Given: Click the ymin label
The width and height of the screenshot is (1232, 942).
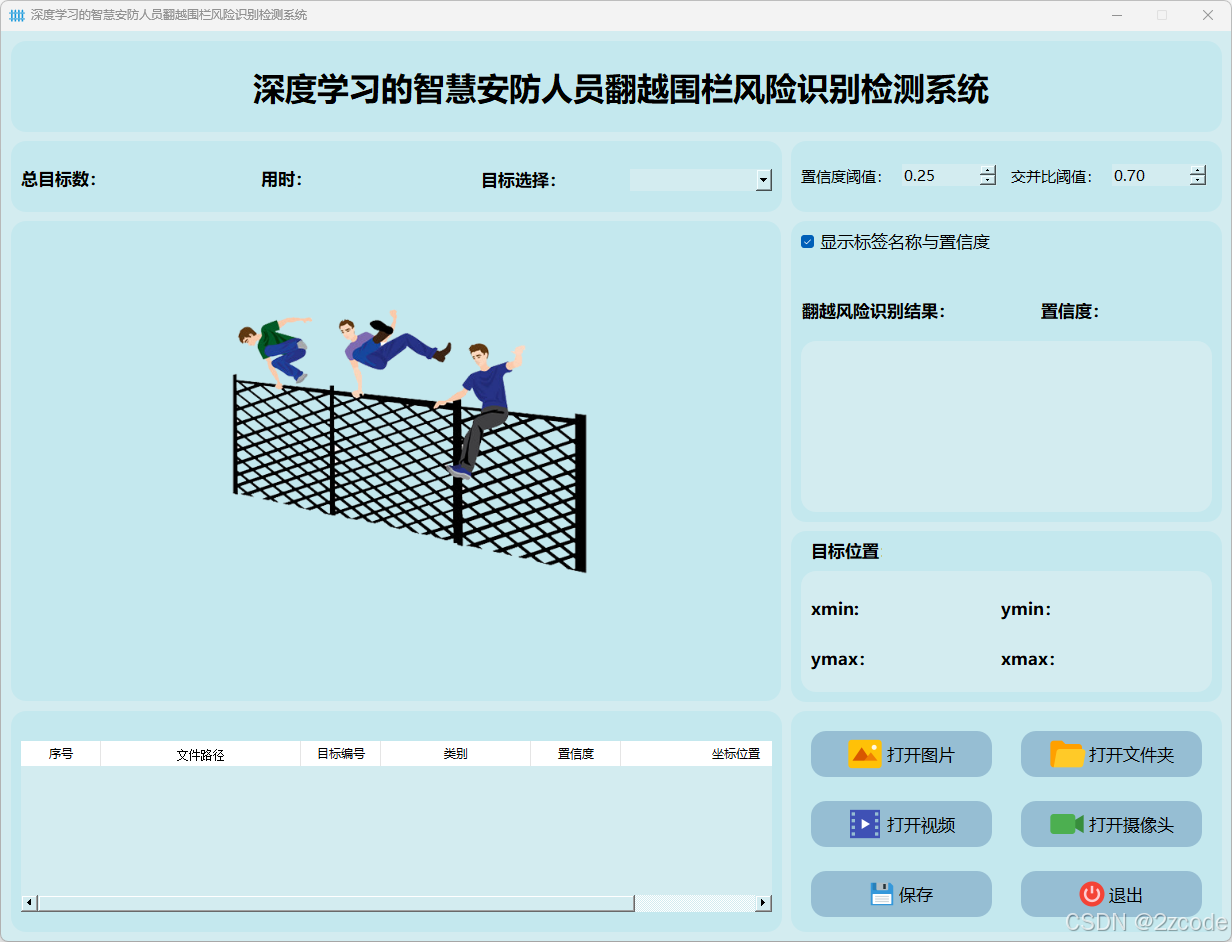Looking at the screenshot, I should [1026, 609].
